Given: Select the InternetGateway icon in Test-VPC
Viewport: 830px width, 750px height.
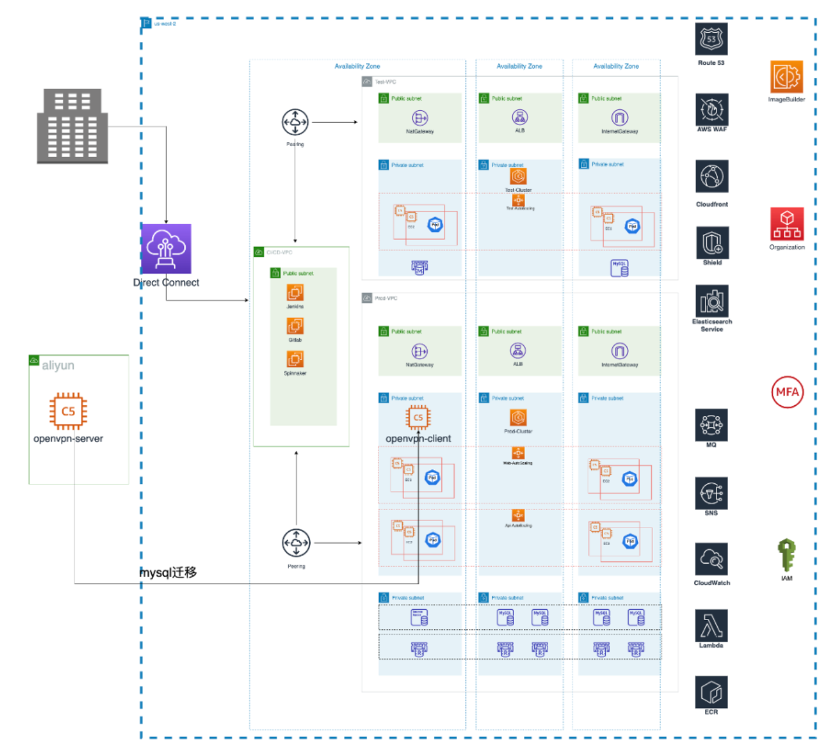Looking at the screenshot, I should pyautogui.click(x=620, y=118).
